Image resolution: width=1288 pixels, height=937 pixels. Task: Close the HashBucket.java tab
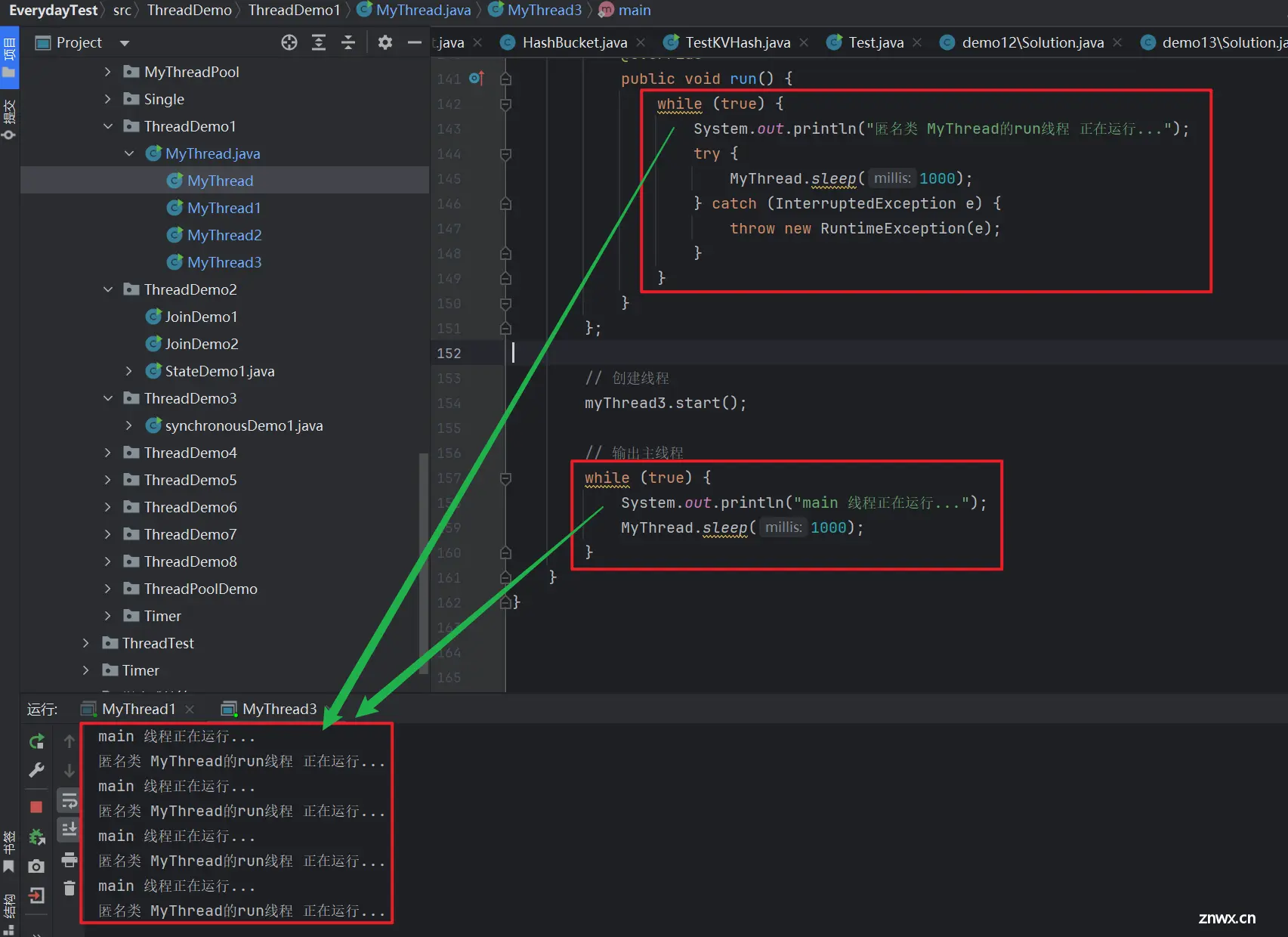[x=641, y=42]
